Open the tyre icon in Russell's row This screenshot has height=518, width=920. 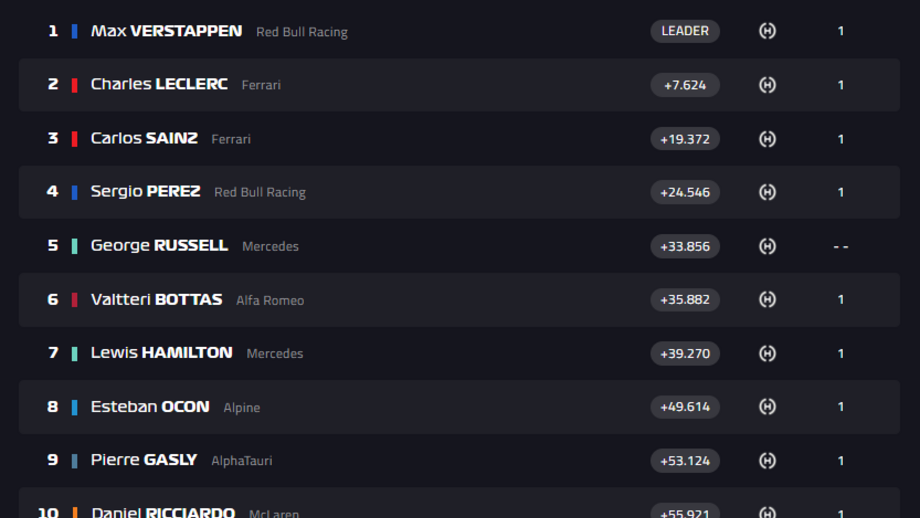pos(767,246)
